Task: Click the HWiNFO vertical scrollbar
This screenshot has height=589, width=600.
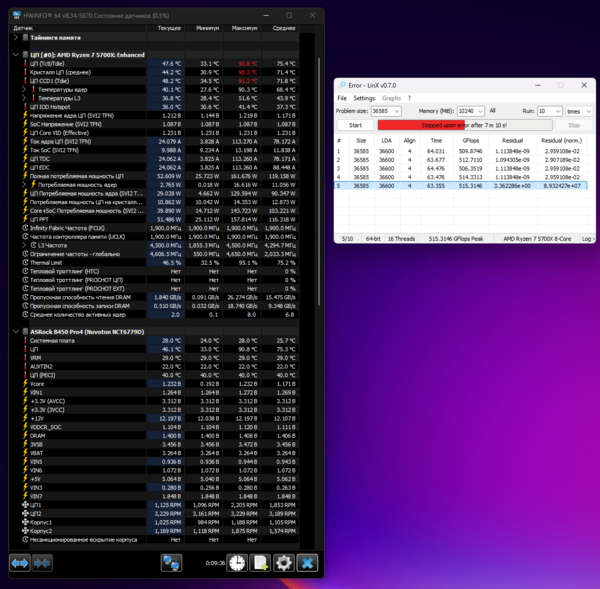Action: (319, 182)
